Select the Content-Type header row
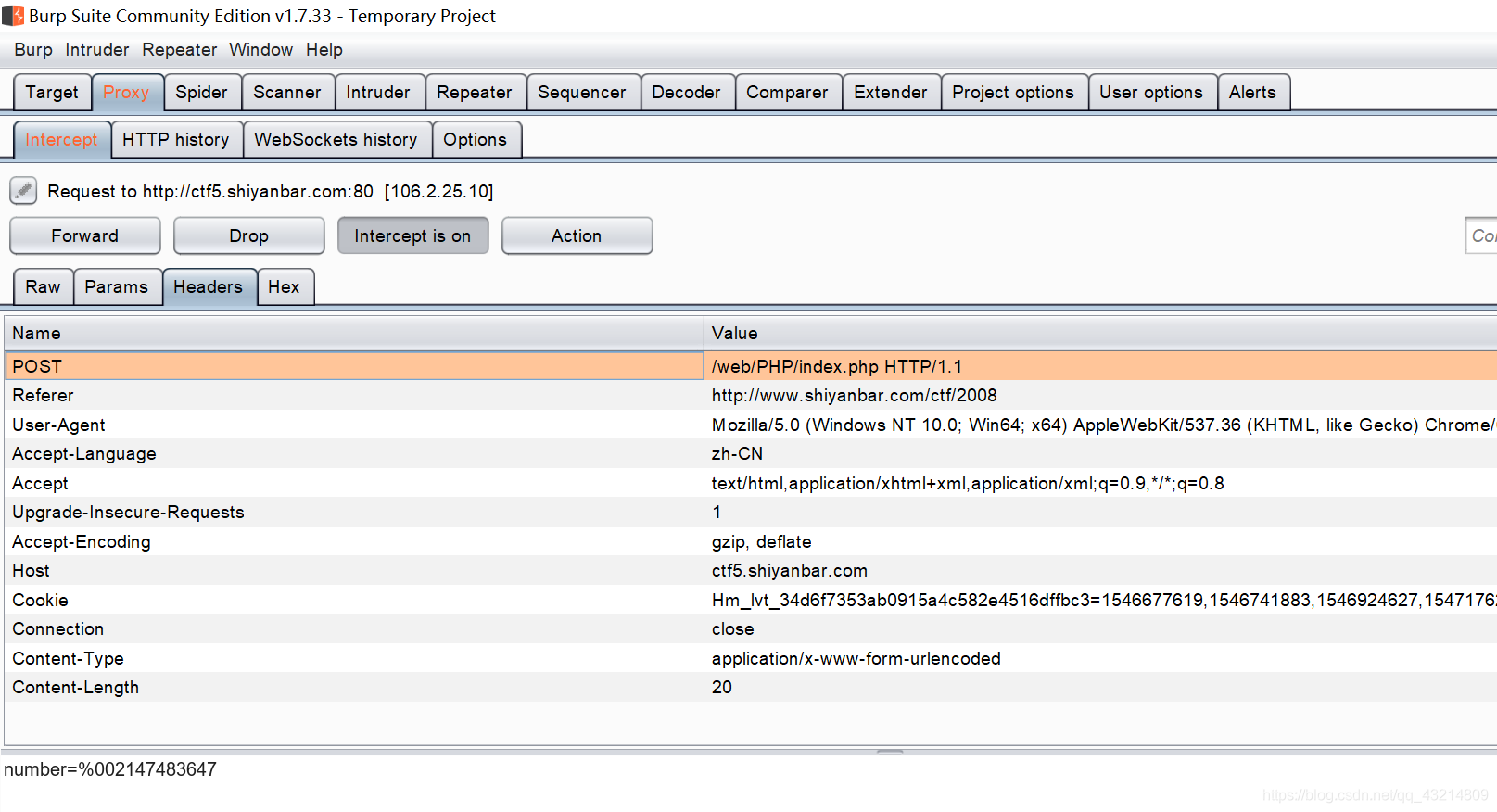 tap(751, 658)
